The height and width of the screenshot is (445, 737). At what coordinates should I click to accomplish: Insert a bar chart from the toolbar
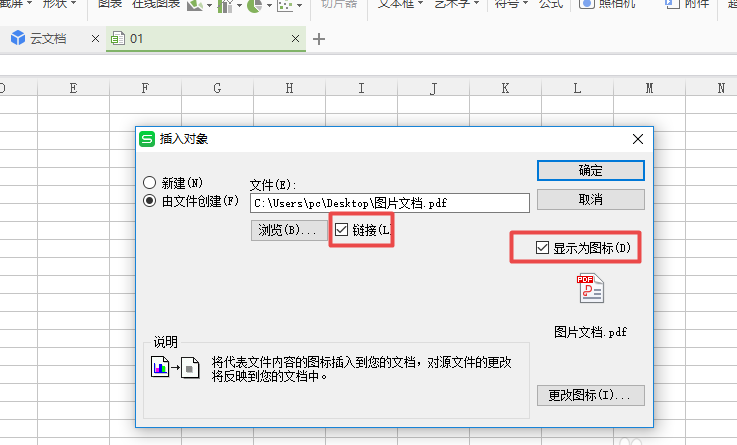point(225,5)
